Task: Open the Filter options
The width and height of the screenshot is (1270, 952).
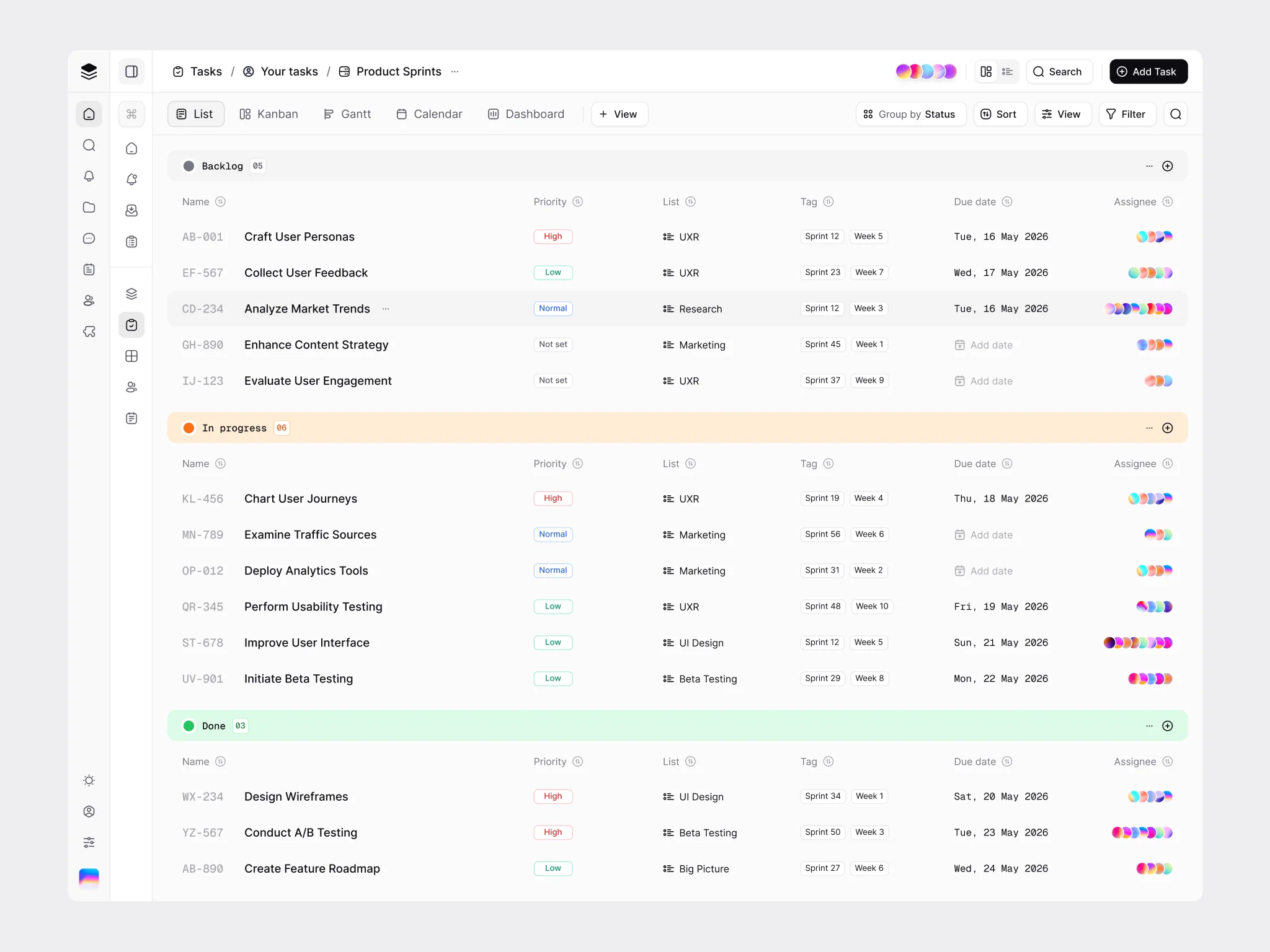Action: coord(1127,114)
